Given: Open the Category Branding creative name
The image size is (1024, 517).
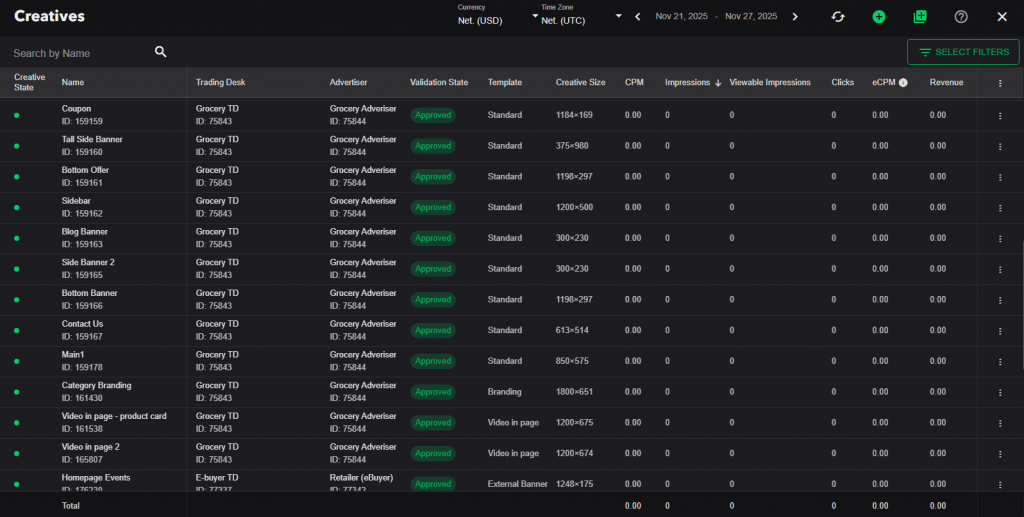Looking at the screenshot, I should 96,385.
